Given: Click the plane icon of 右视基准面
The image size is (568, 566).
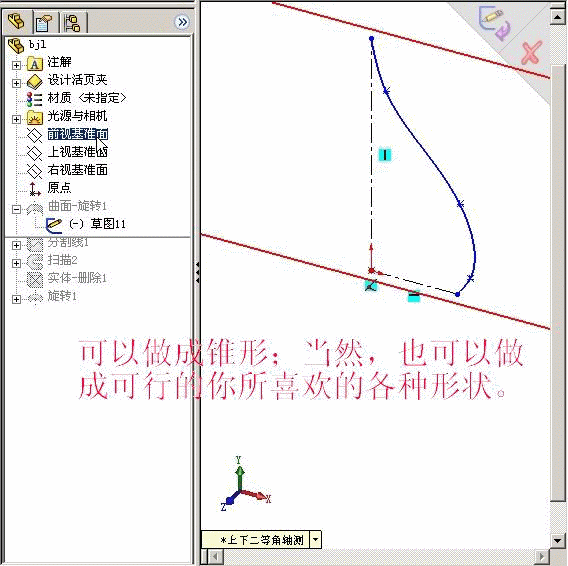Looking at the screenshot, I should pyautogui.click(x=35, y=171).
